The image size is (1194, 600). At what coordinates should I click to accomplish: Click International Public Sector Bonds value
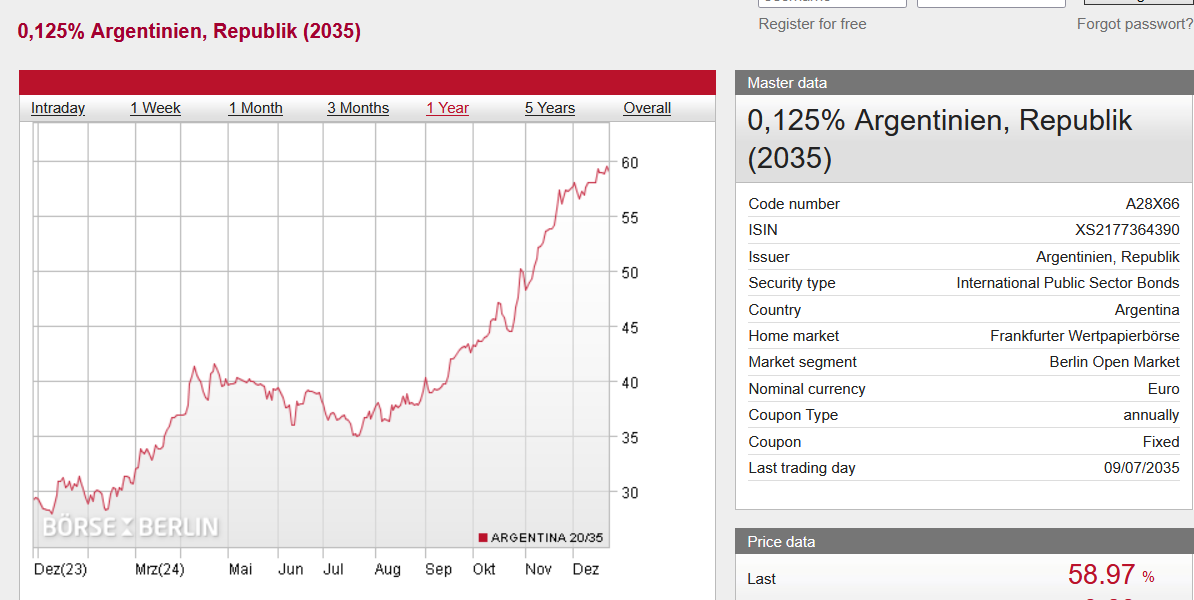coord(1068,283)
